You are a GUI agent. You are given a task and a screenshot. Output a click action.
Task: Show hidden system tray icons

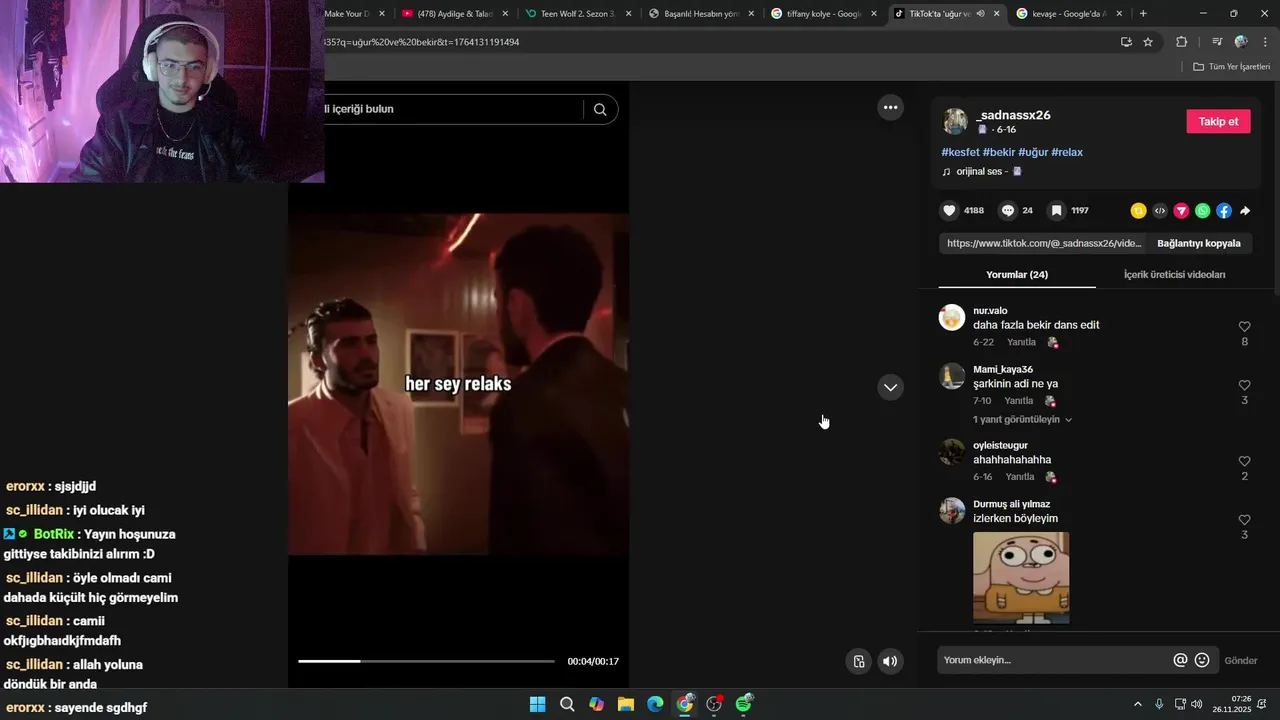(x=1137, y=704)
